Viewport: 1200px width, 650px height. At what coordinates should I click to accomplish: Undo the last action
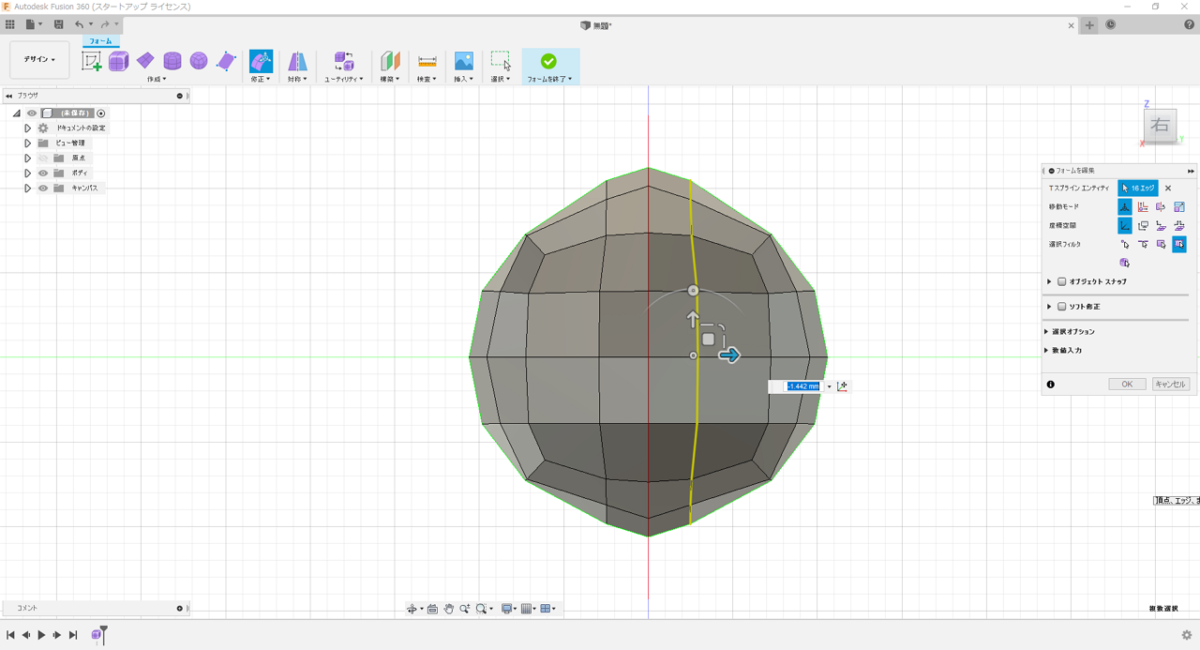[x=80, y=24]
